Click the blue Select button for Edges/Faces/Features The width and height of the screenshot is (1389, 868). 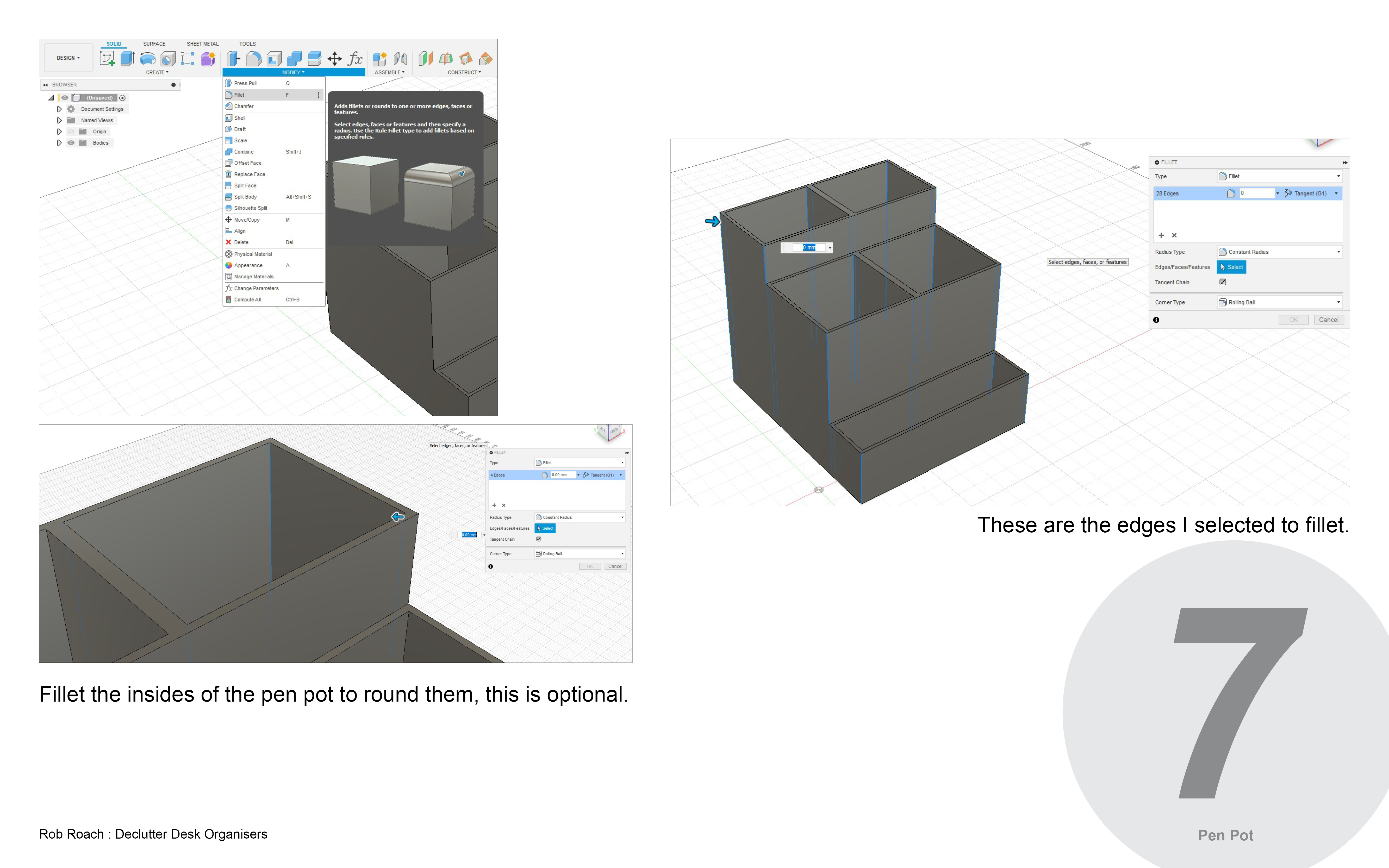point(1231,267)
